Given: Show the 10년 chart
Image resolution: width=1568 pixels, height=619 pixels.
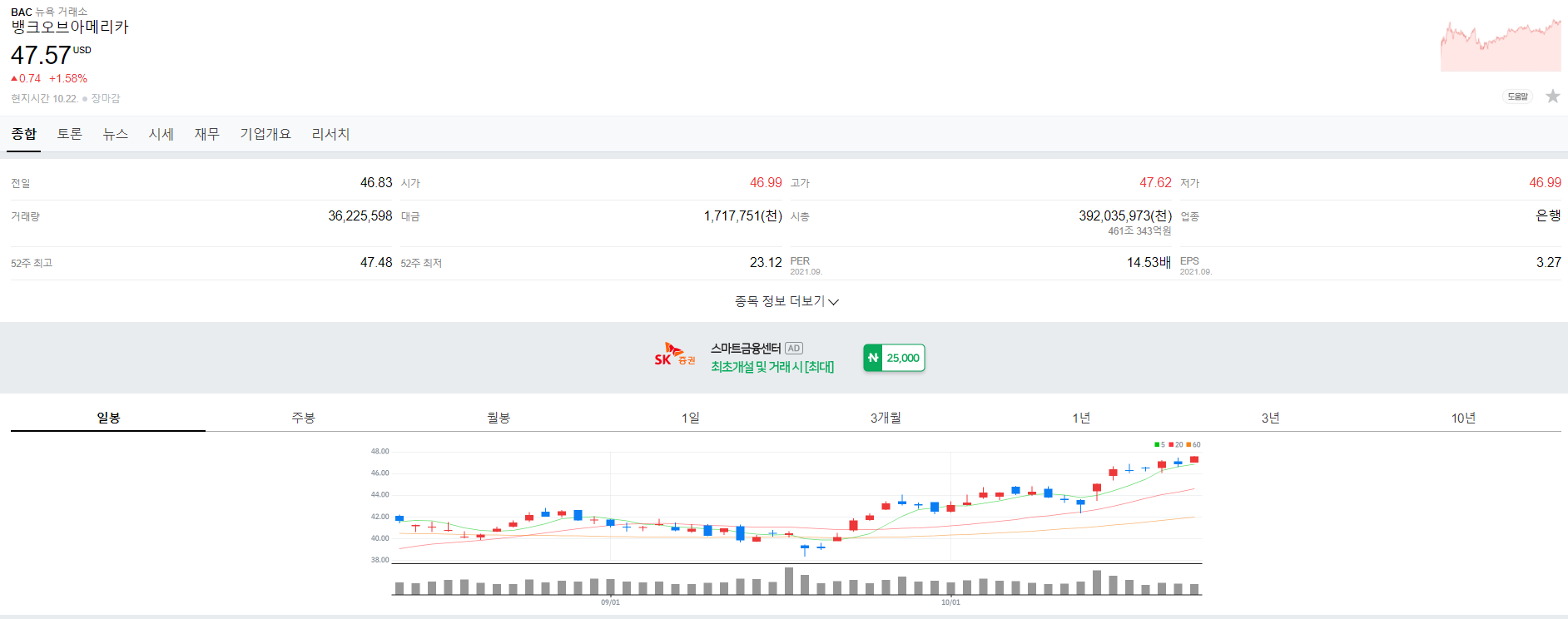Looking at the screenshot, I should coord(1463,418).
